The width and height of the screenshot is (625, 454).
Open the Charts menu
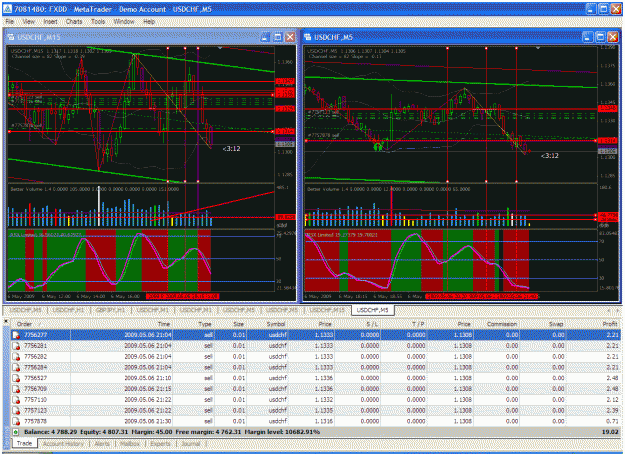click(74, 22)
